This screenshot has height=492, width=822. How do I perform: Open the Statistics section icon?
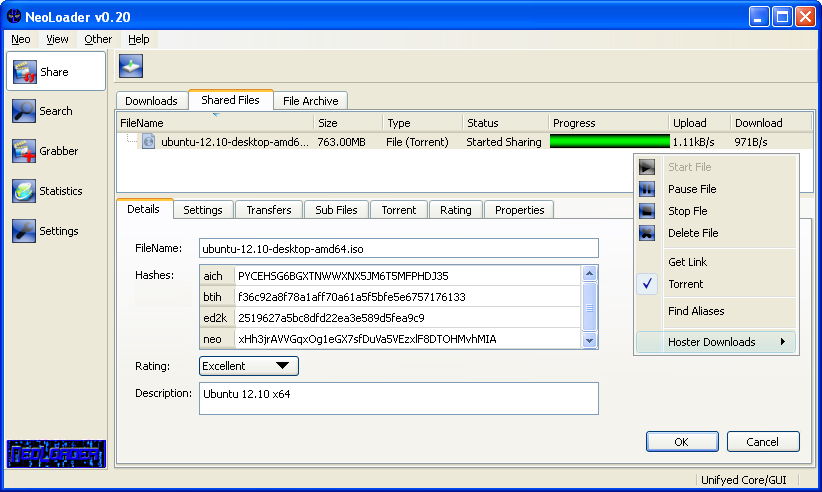(x=24, y=191)
